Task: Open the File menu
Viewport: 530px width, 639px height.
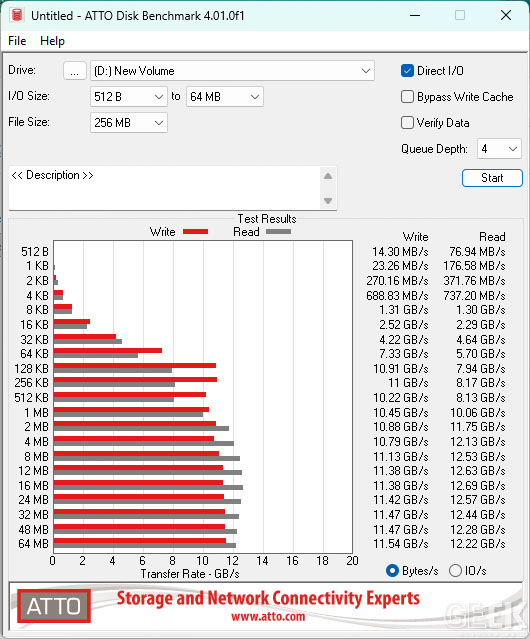Action: coord(17,41)
